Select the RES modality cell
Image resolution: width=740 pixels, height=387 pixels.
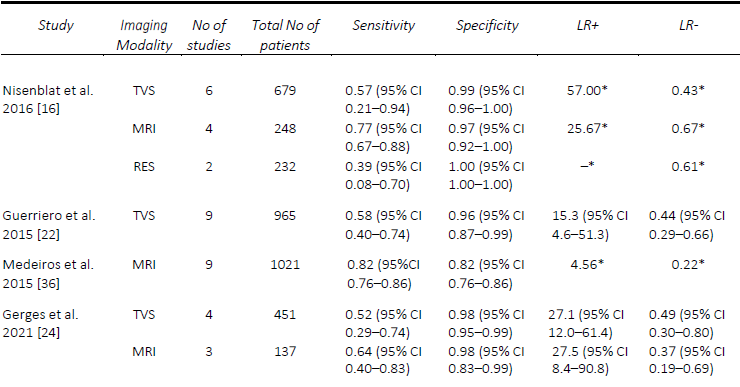(x=144, y=167)
